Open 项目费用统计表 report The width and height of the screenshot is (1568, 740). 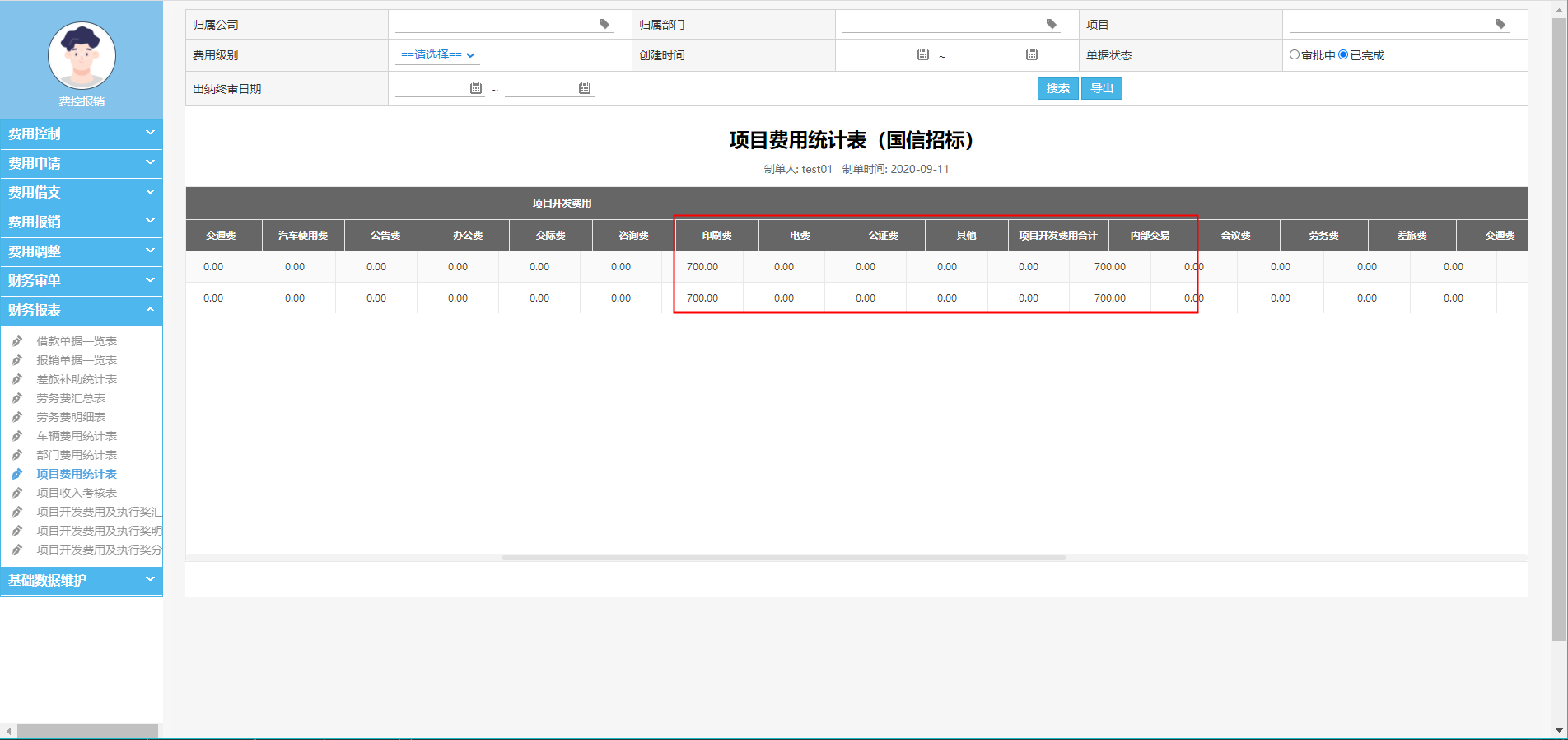pyautogui.click(x=77, y=474)
